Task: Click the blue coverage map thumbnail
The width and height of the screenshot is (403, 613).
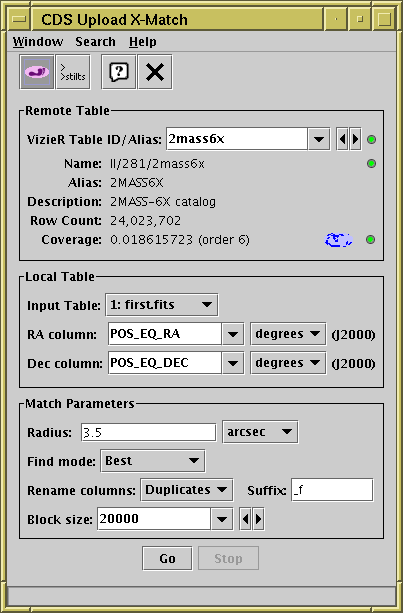Action: tap(339, 240)
